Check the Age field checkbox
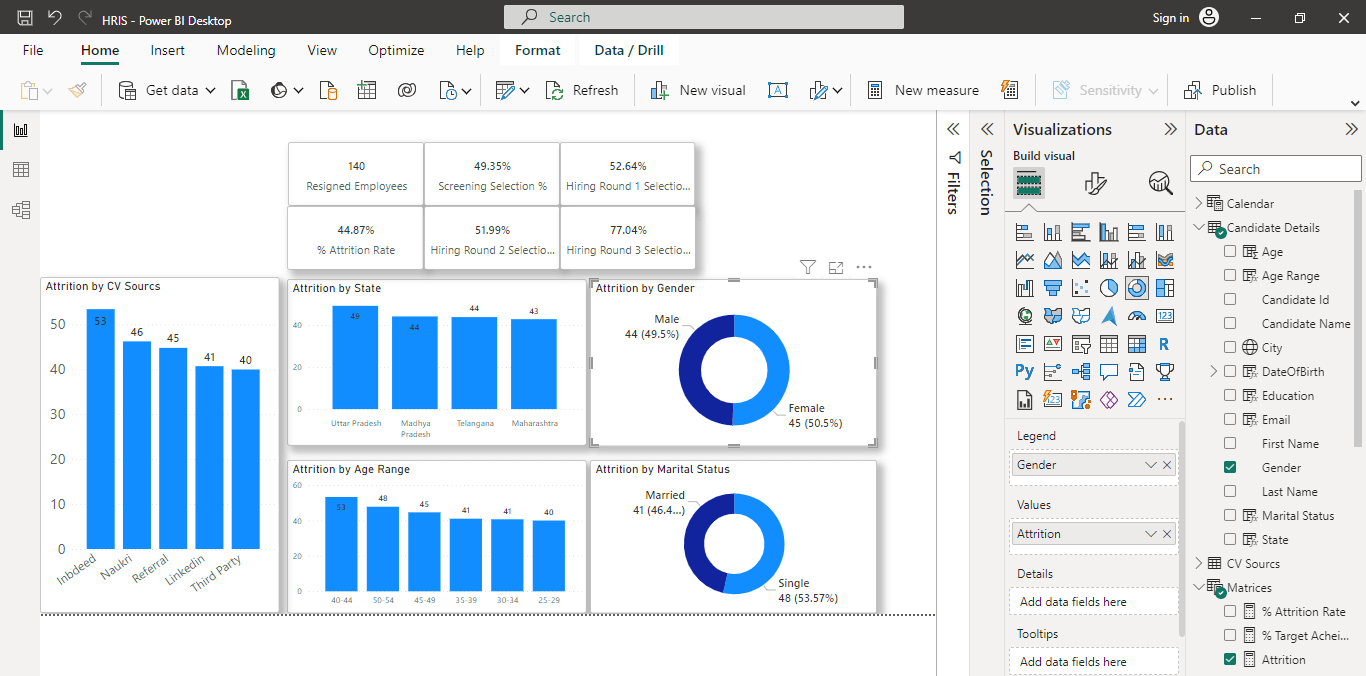1366x676 pixels. [x=1230, y=252]
